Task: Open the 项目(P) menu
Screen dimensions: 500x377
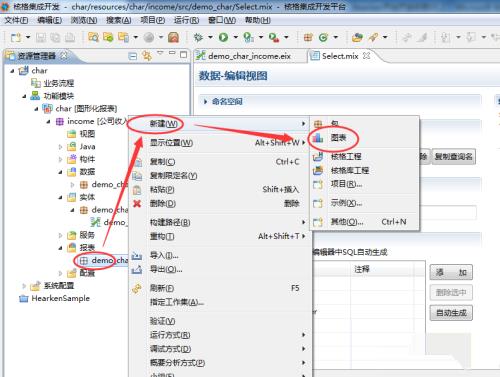Action: [153, 20]
